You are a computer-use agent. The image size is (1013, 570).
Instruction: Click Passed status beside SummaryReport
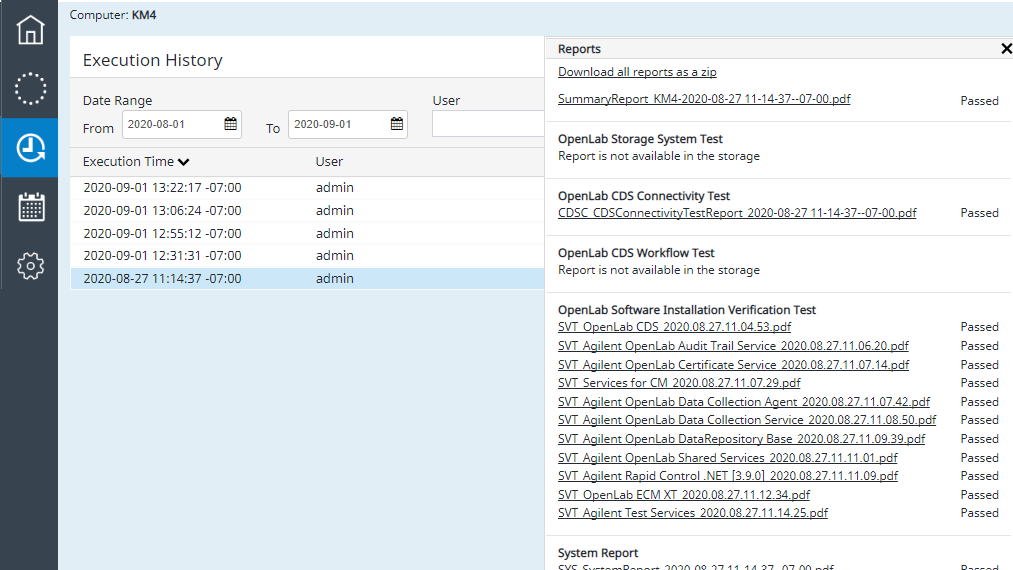(979, 101)
